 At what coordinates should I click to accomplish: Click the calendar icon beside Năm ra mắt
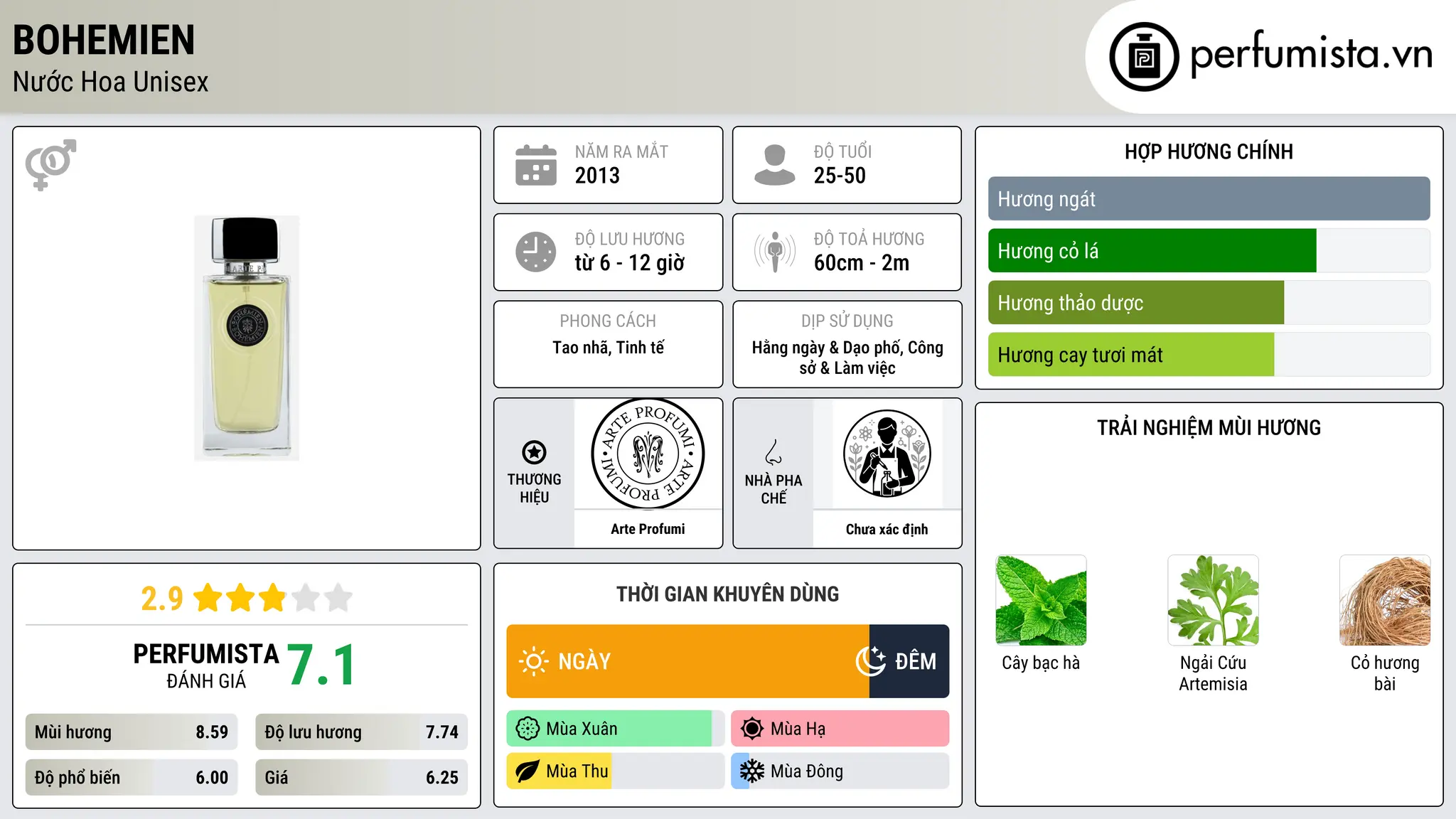(536, 165)
